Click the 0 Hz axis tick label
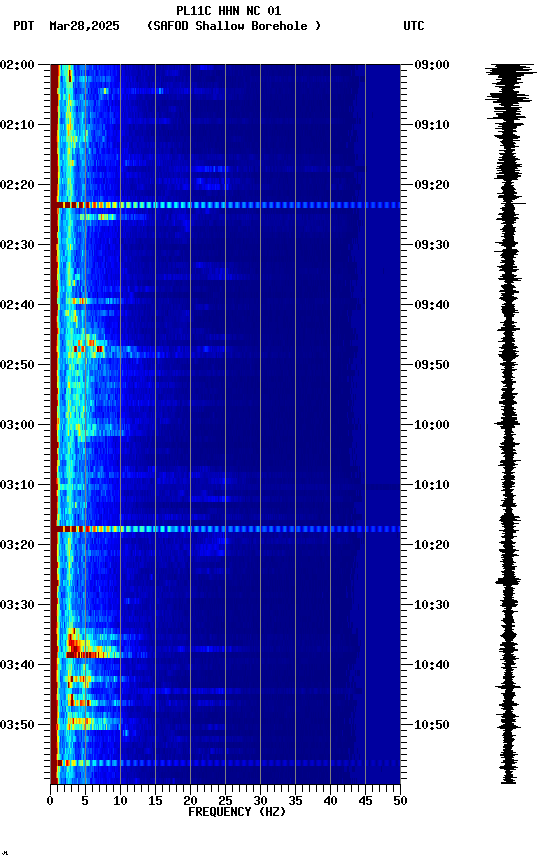Screen dimensions: 552x864 (50, 801)
